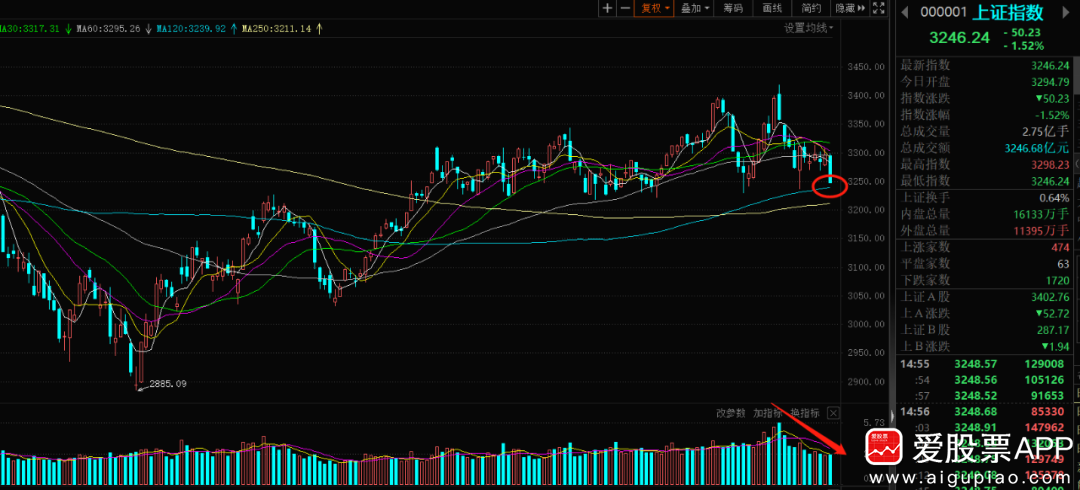Switch to 简约 simple mode
This screenshot has width=1080, height=490.
[x=811, y=8]
